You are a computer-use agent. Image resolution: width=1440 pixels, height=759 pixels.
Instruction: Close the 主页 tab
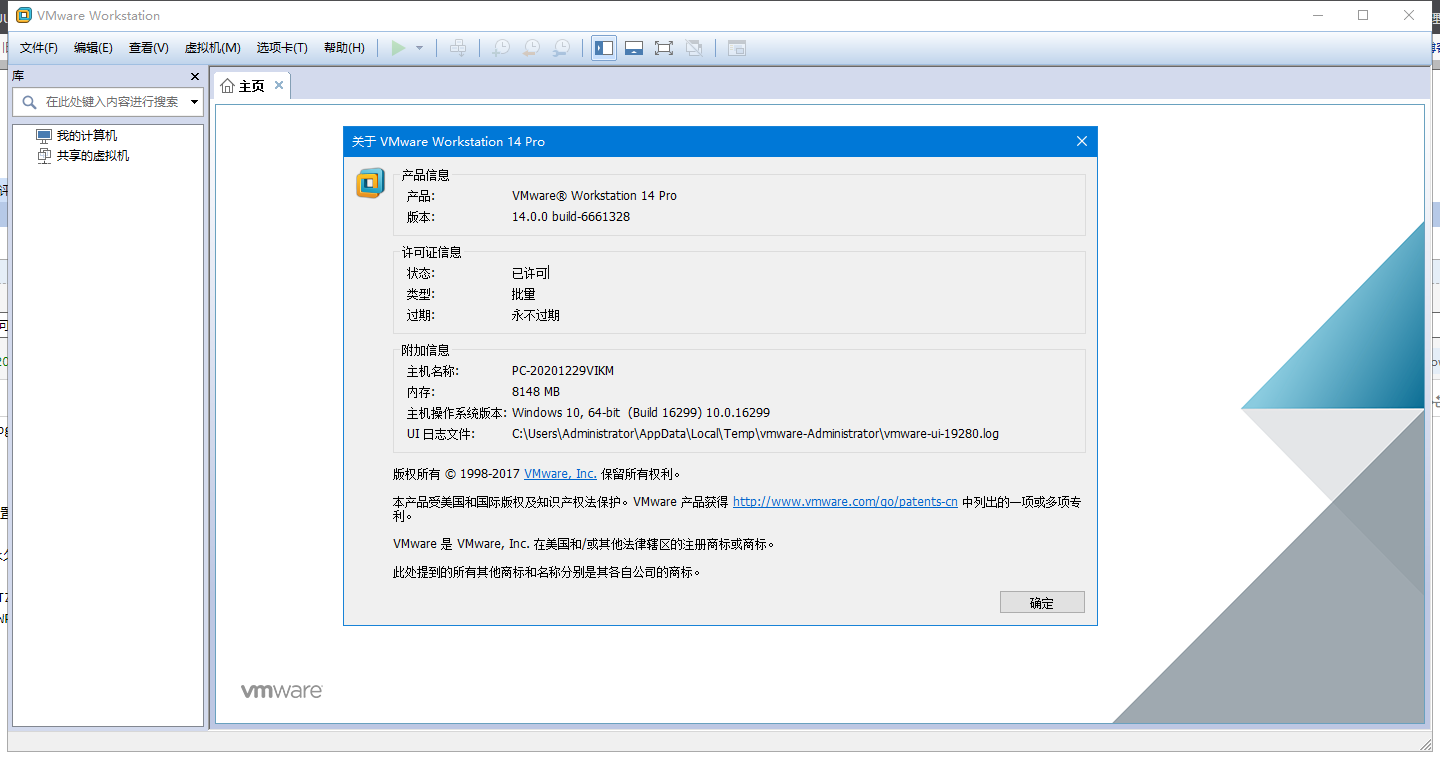(x=279, y=86)
